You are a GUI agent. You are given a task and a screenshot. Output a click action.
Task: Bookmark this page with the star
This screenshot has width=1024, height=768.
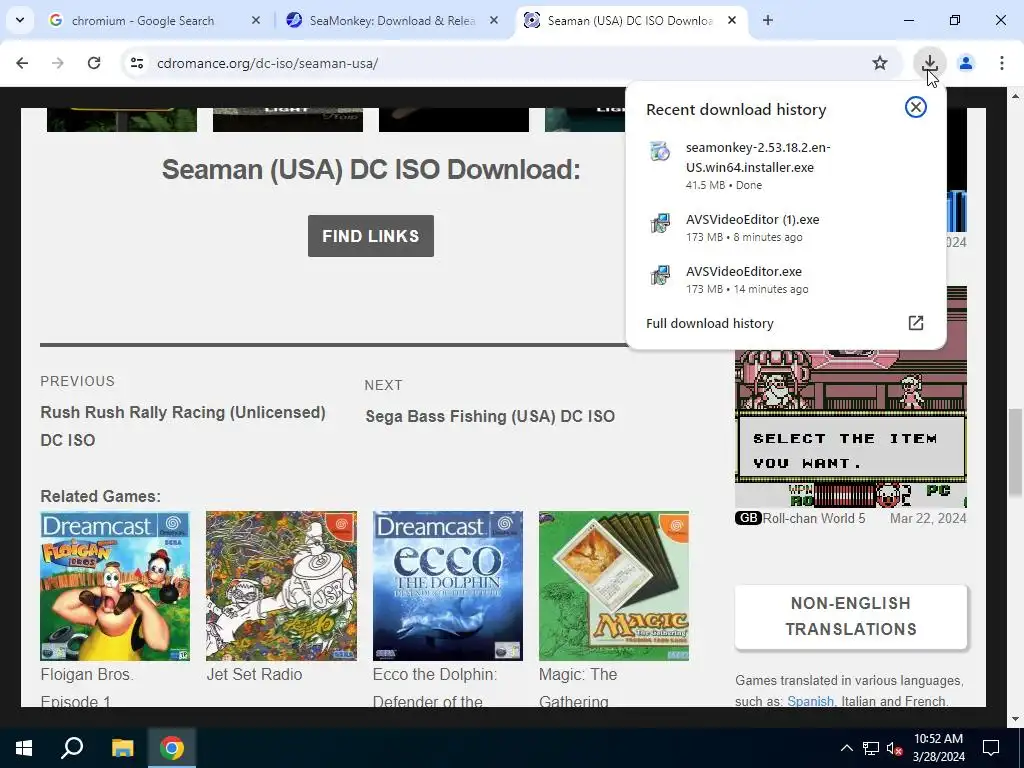click(880, 63)
